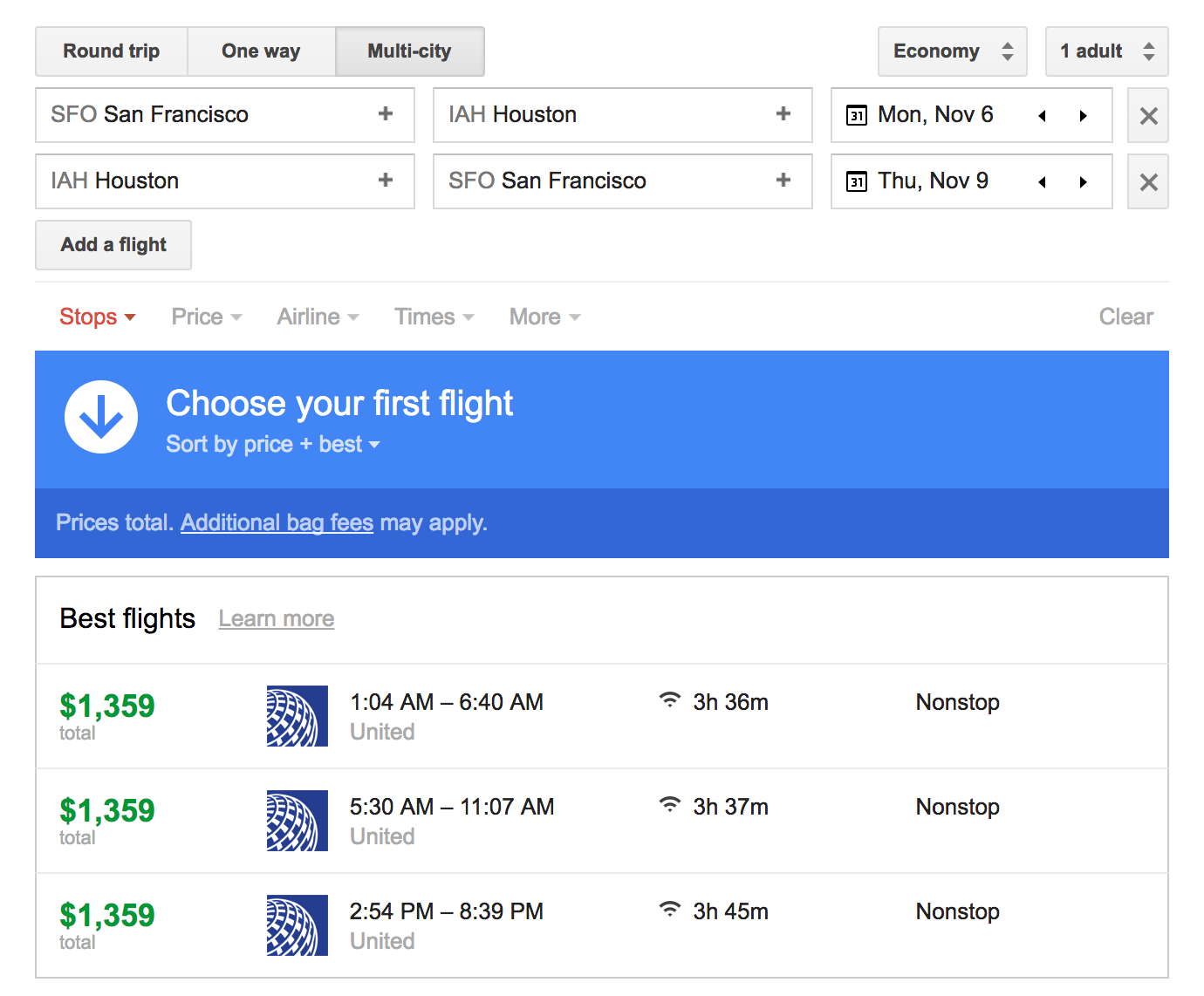This screenshot has height=996, width=1204.
Task: Click the right arrow to move Nov 9 later
Action: [x=1084, y=181]
